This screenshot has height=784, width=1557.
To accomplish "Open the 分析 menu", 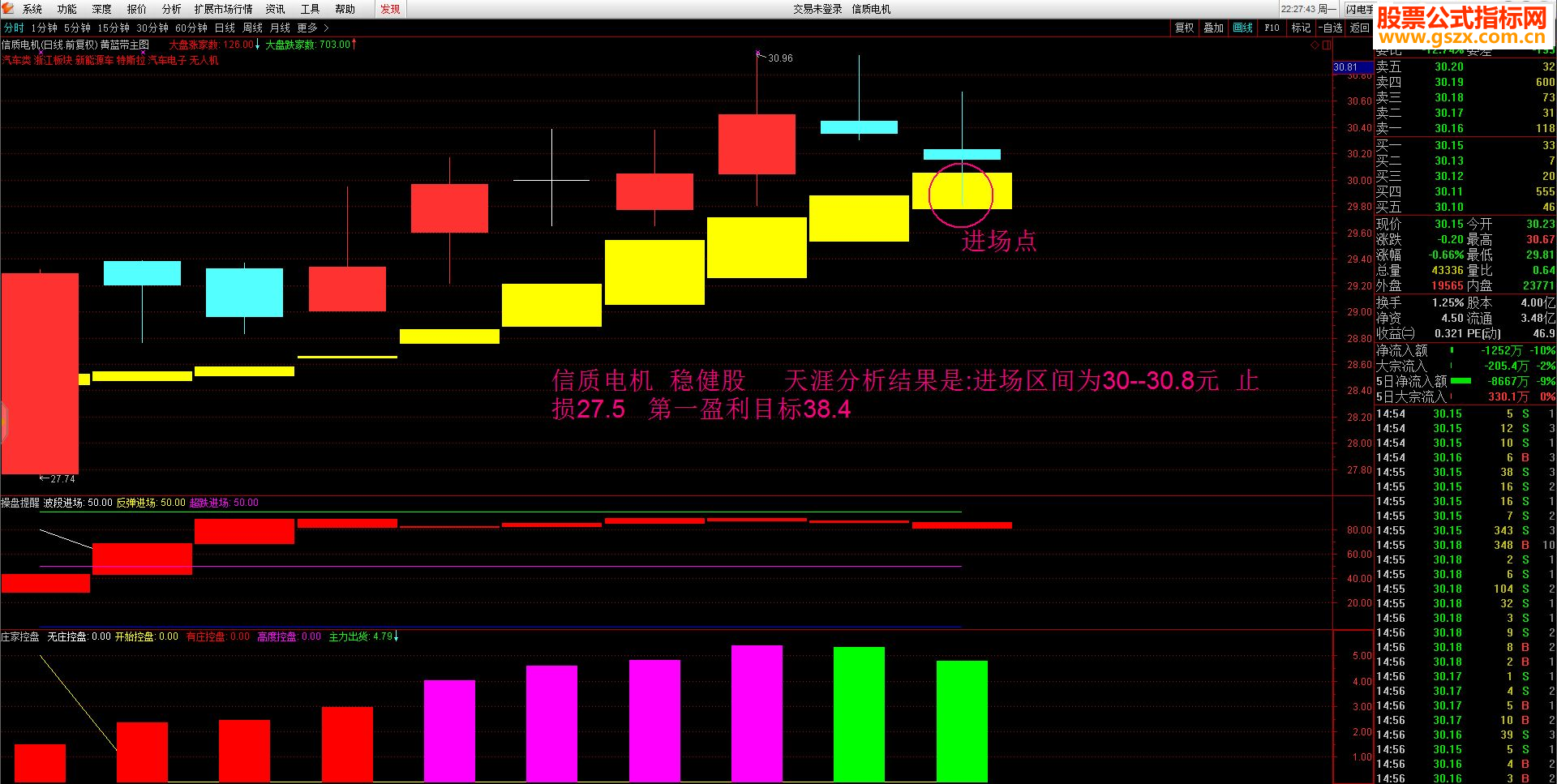I will 172,9.
